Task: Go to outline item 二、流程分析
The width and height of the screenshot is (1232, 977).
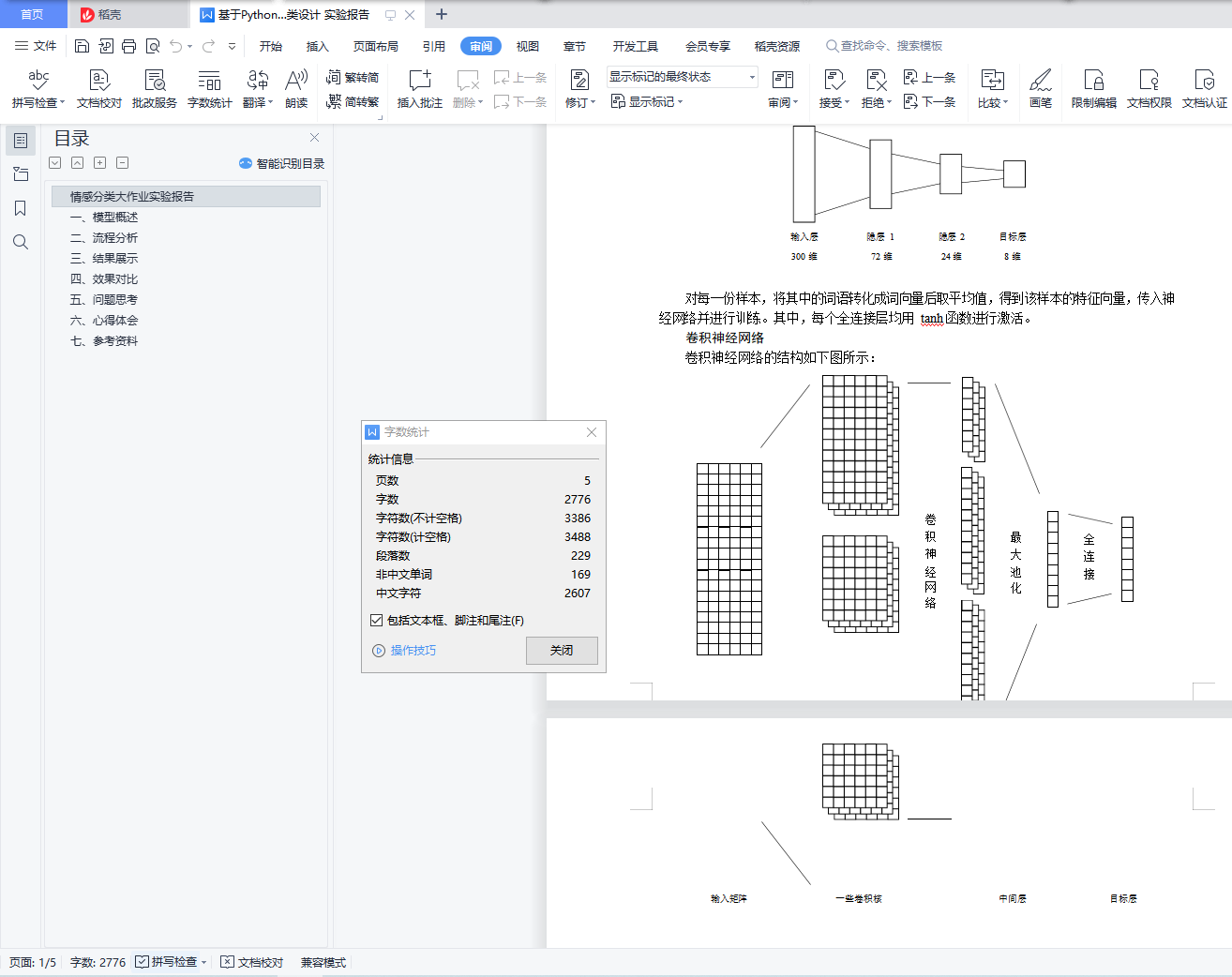Action: 104,238
